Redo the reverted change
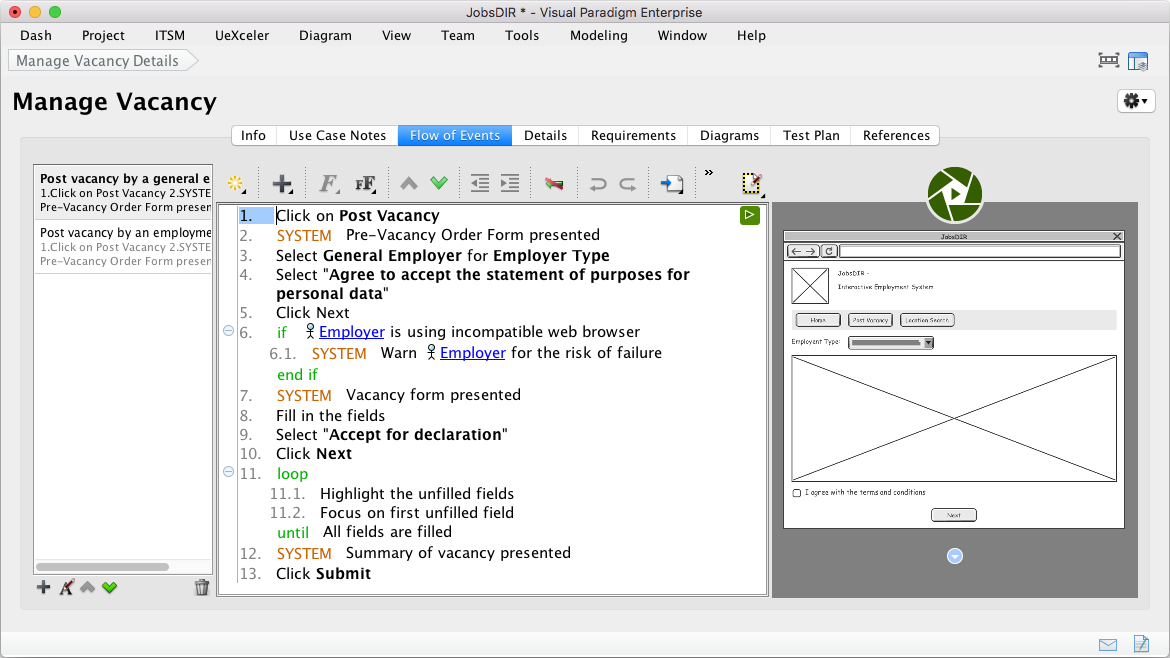 627,183
